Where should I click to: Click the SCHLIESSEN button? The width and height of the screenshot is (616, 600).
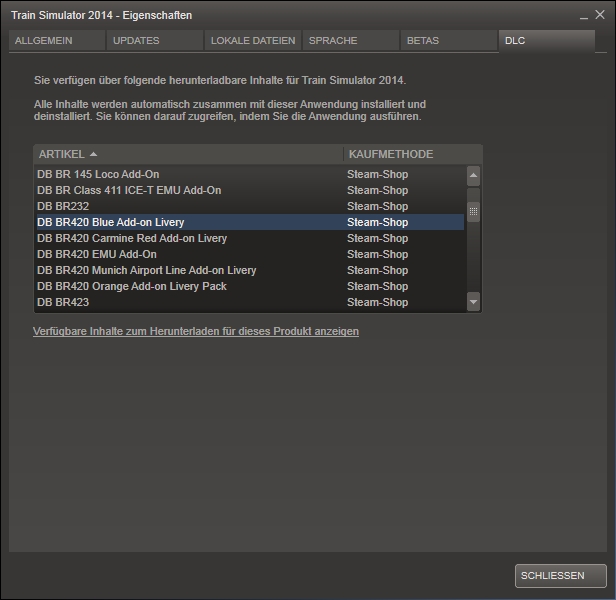point(561,576)
